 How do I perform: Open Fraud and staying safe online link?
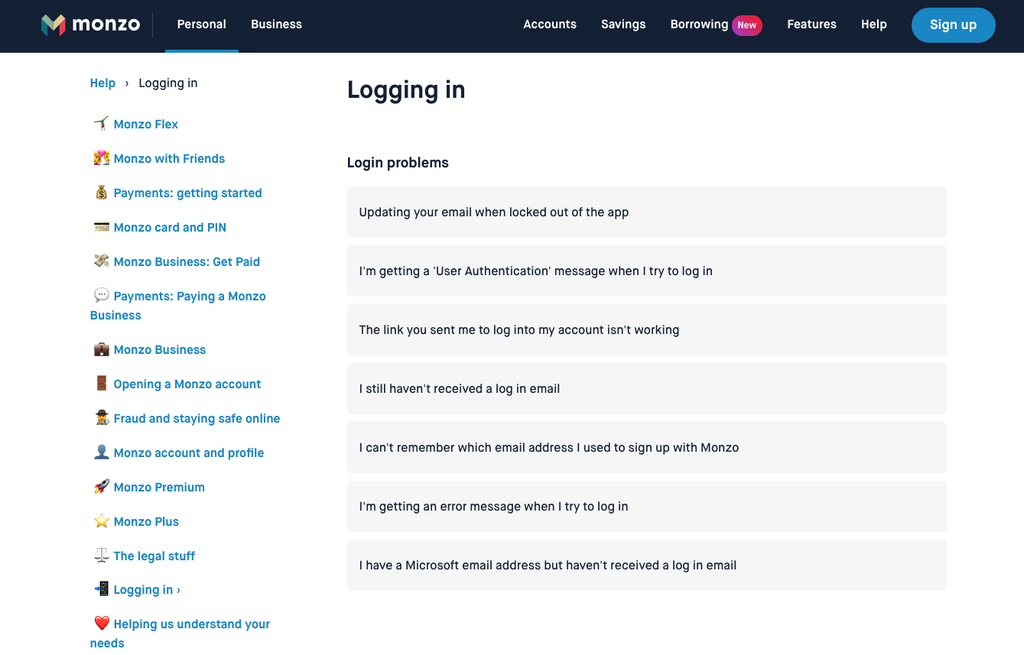pyautogui.click(x=196, y=419)
